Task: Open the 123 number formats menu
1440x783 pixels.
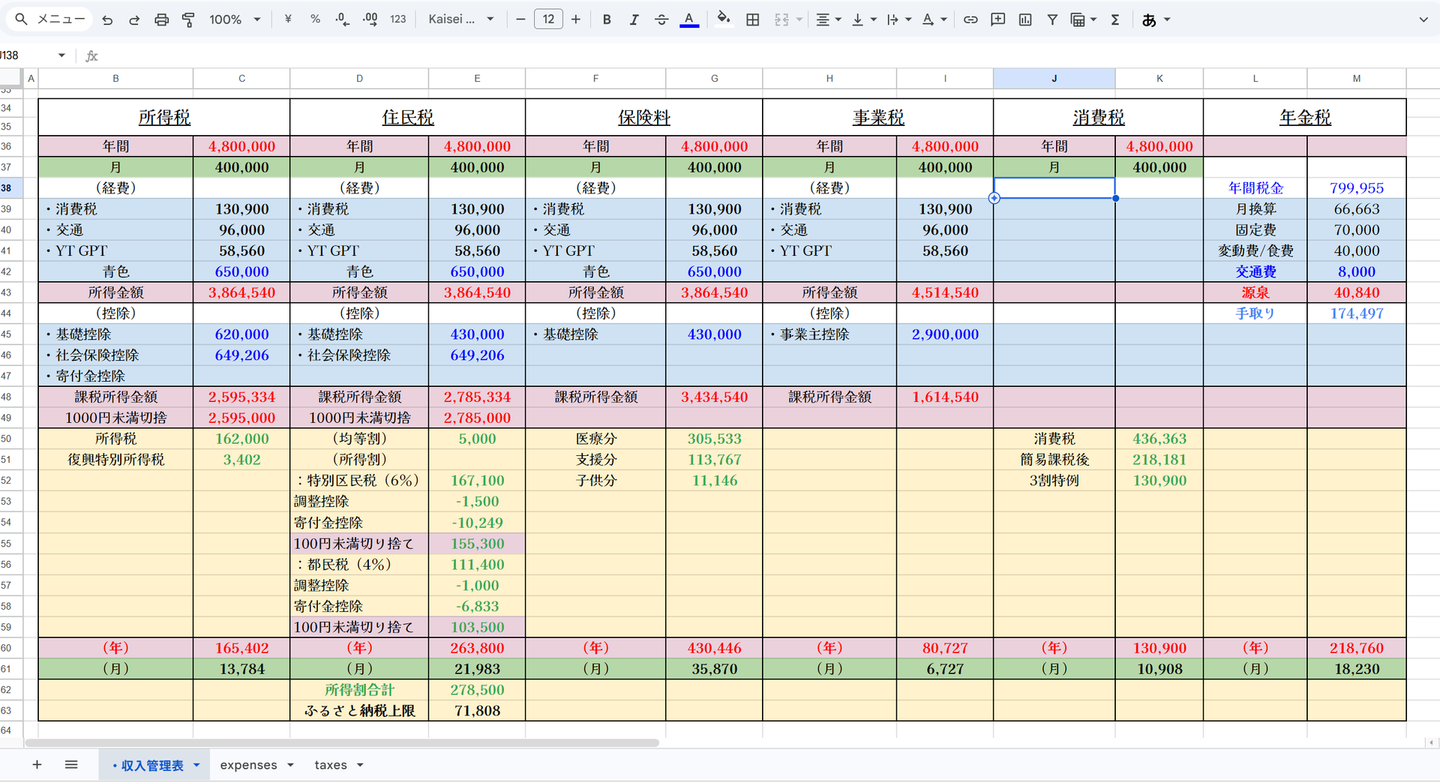Action: pos(398,19)
